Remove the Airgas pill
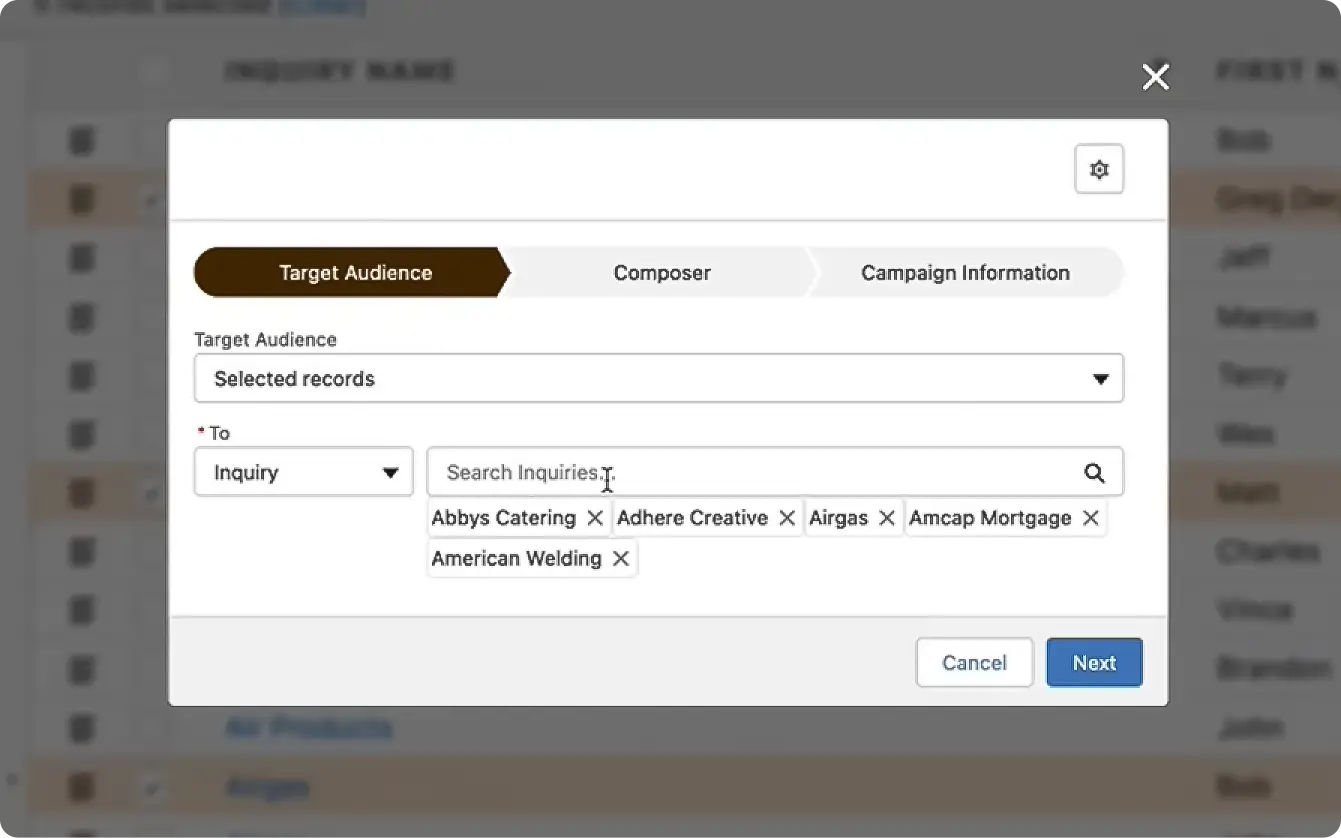The image size is (1341, 838). pos(887,518)
